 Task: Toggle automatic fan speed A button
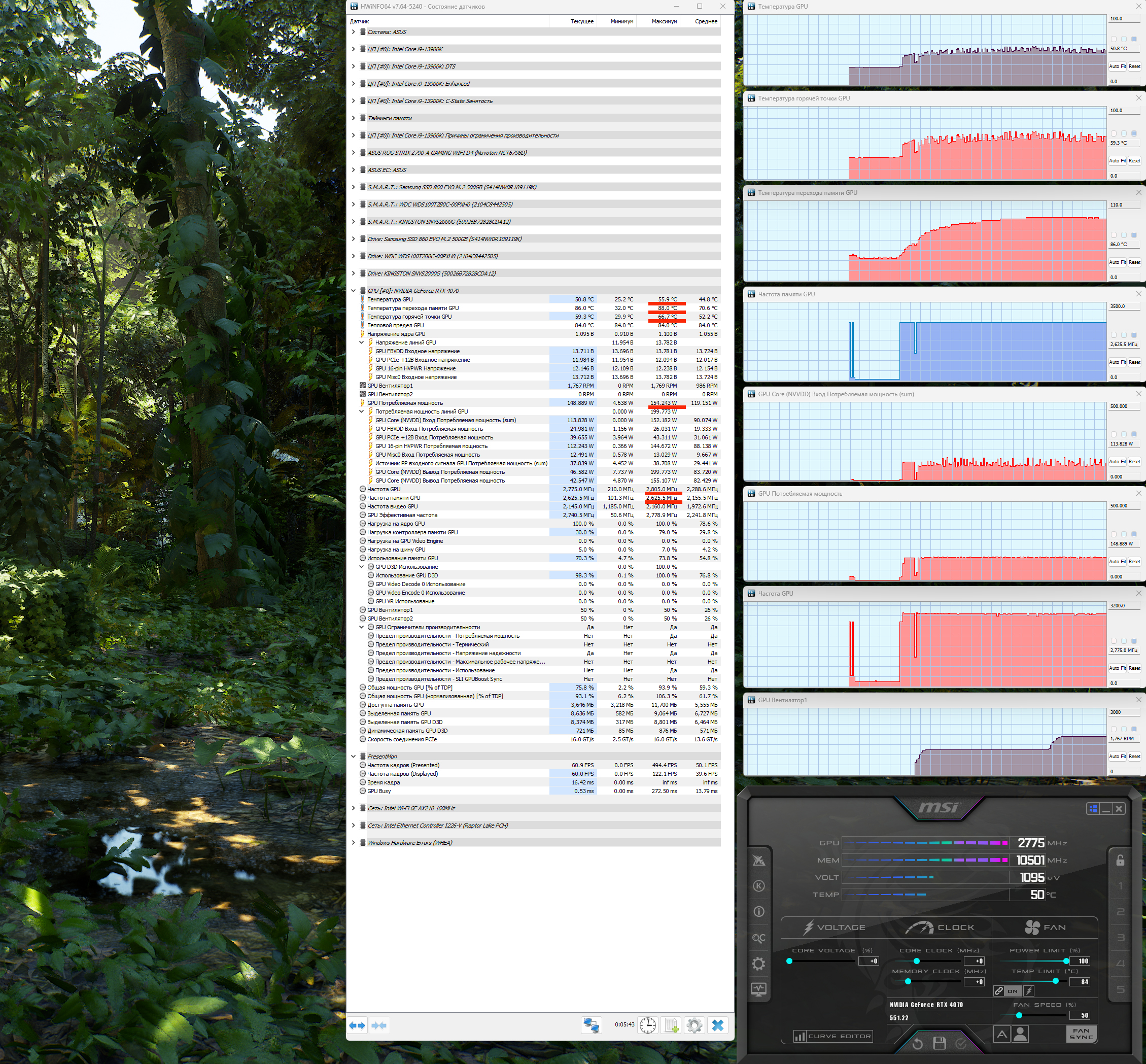coord(1001,1034)
